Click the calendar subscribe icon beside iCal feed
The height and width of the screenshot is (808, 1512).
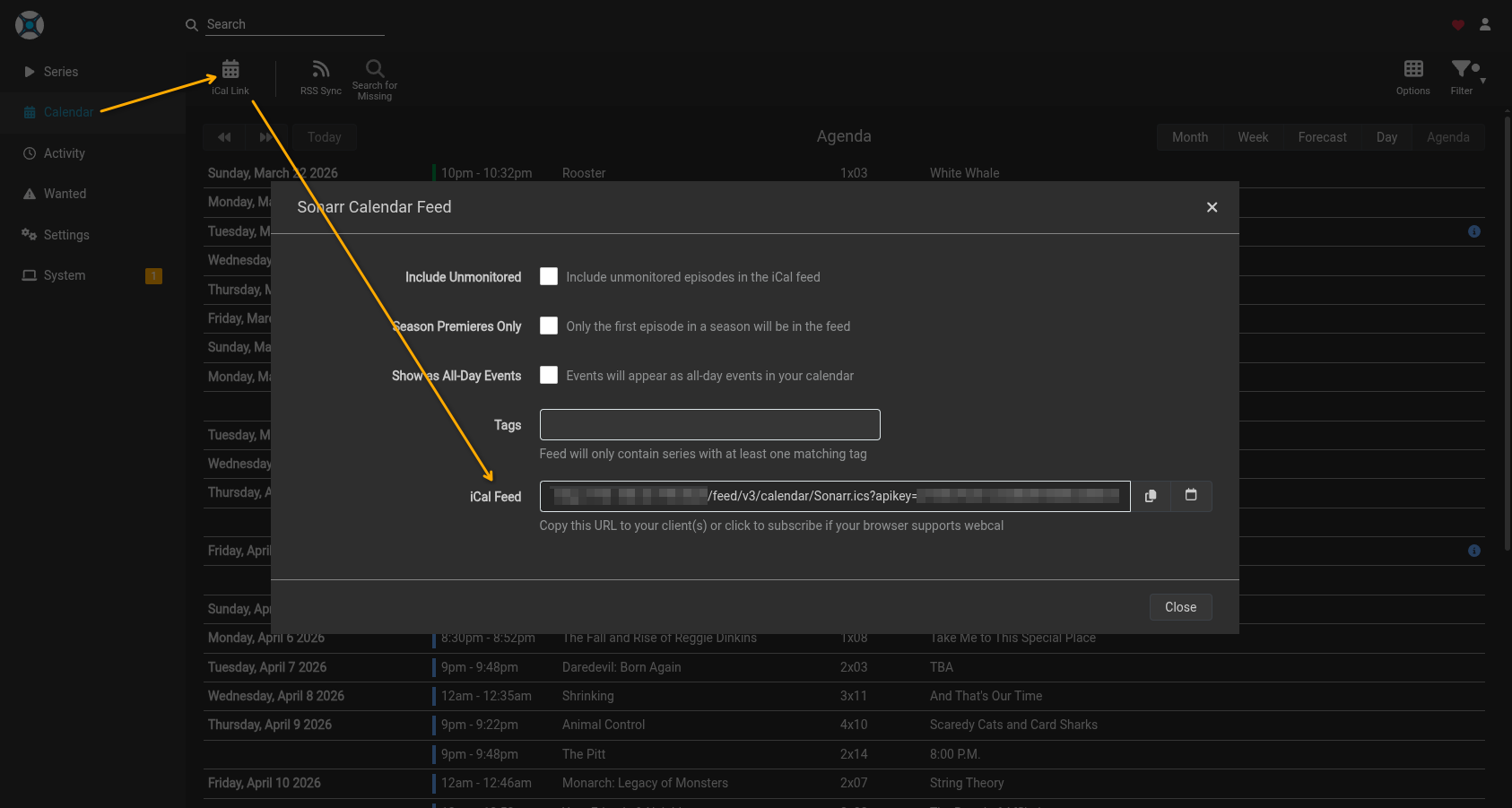click(x=1191, y=496)
